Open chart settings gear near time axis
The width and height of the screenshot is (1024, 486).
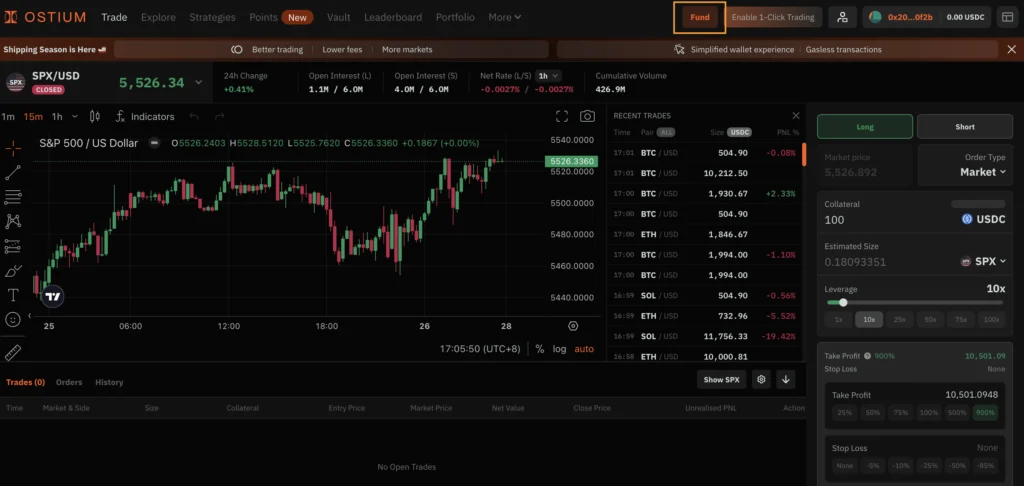pos(573,326)
